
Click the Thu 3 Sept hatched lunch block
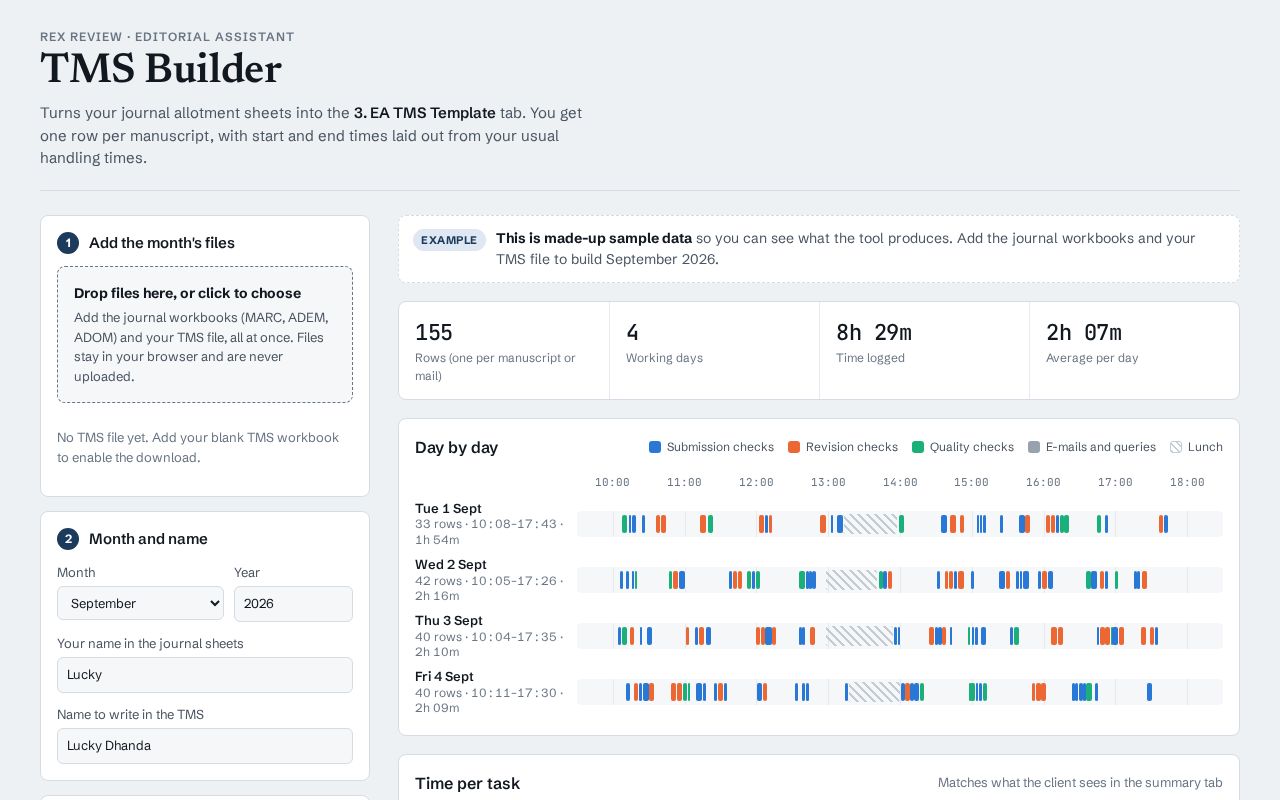click(x=859, y=636)
